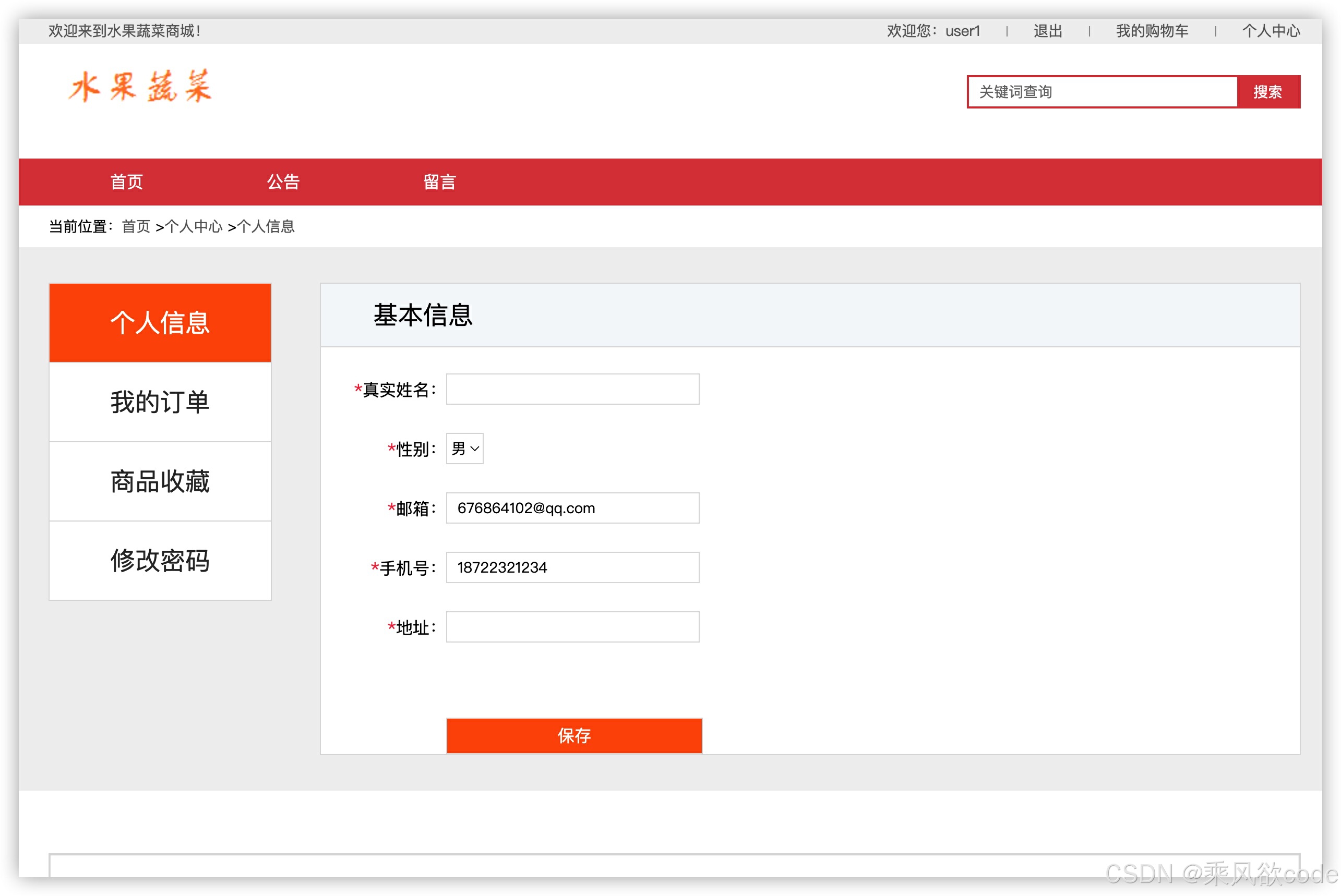Viewport: 1341px width, 896px height.
Task: Click into the 手机号 phone field
Action: (572, 567)
